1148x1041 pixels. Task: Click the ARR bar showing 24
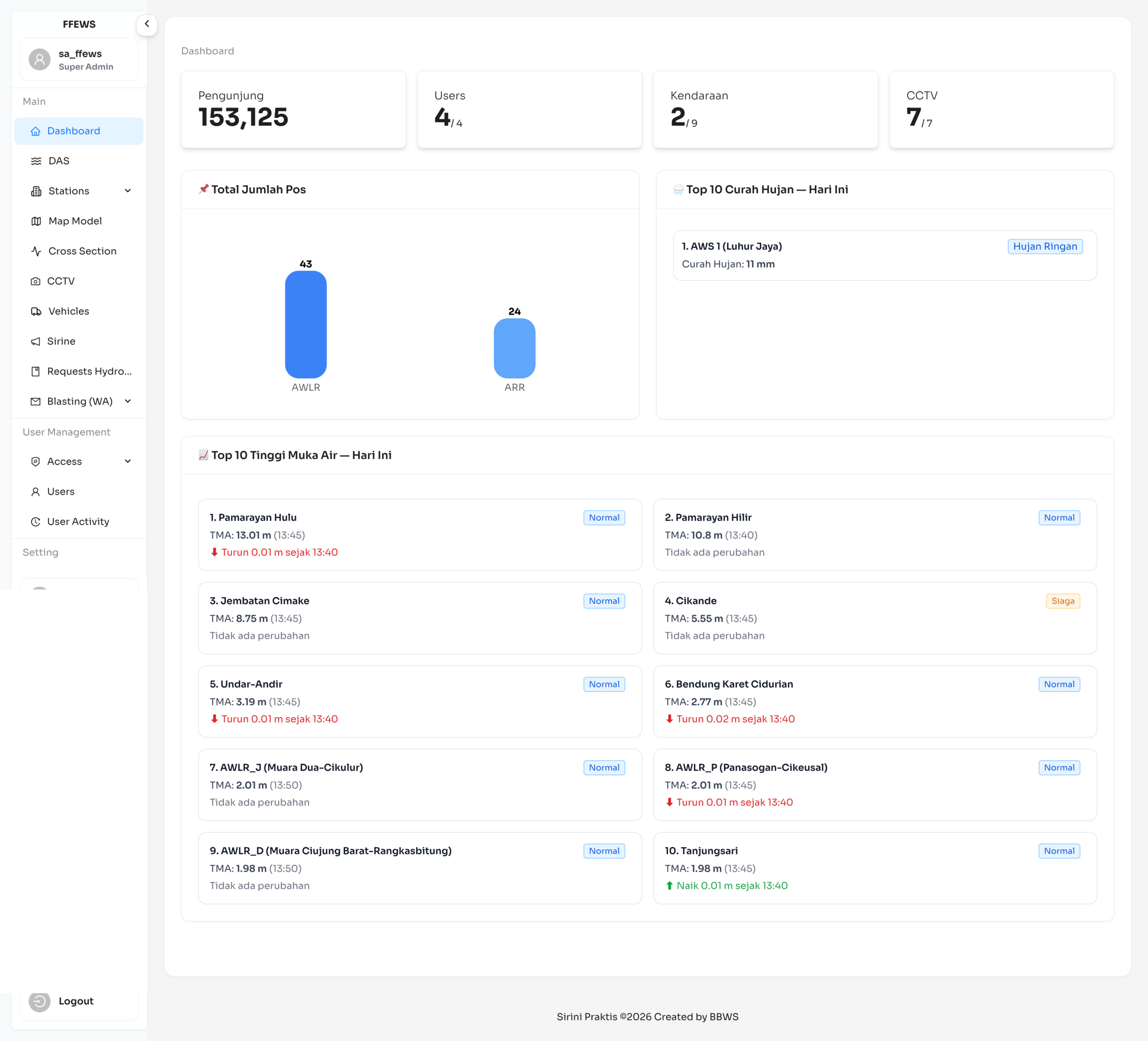click(514, 348)
